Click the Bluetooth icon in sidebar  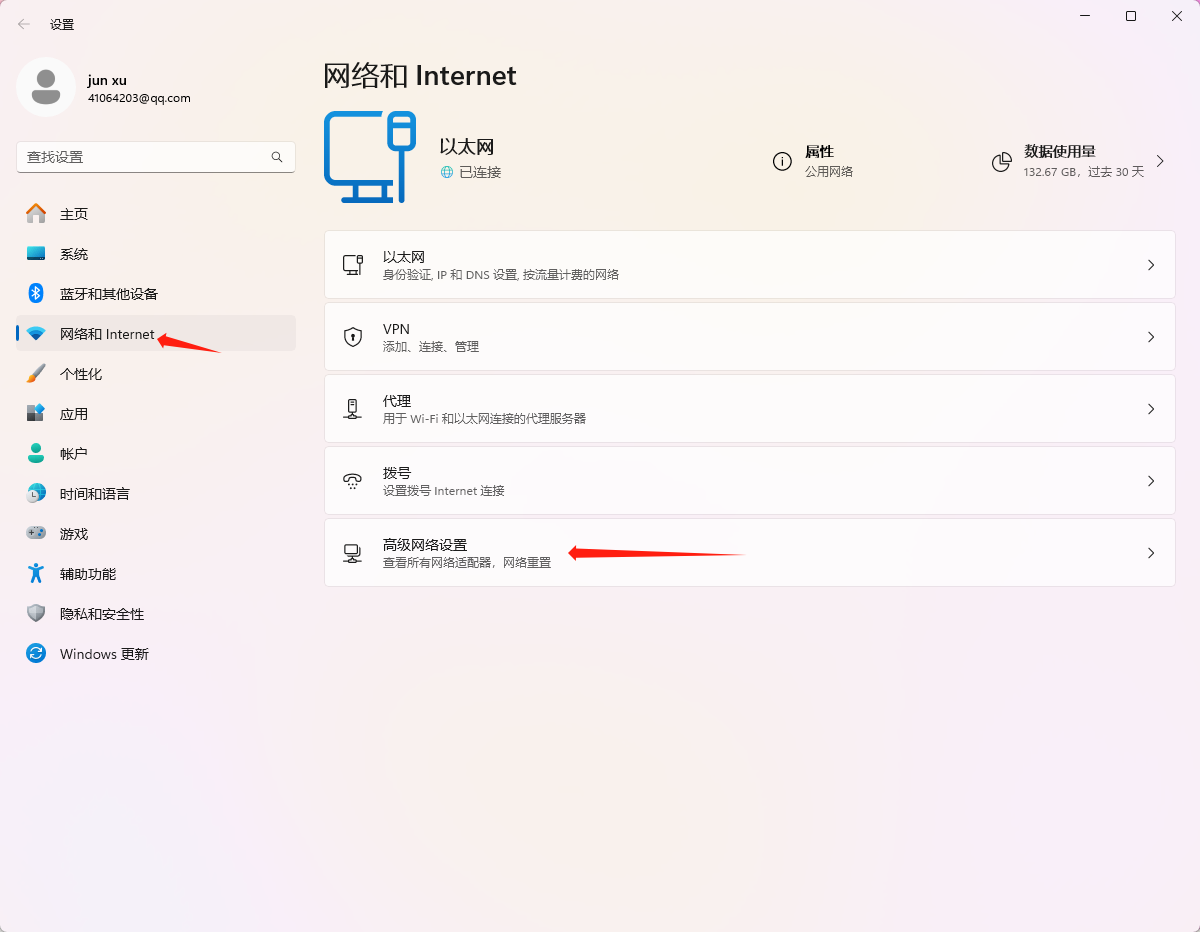[x=36, y=293]
